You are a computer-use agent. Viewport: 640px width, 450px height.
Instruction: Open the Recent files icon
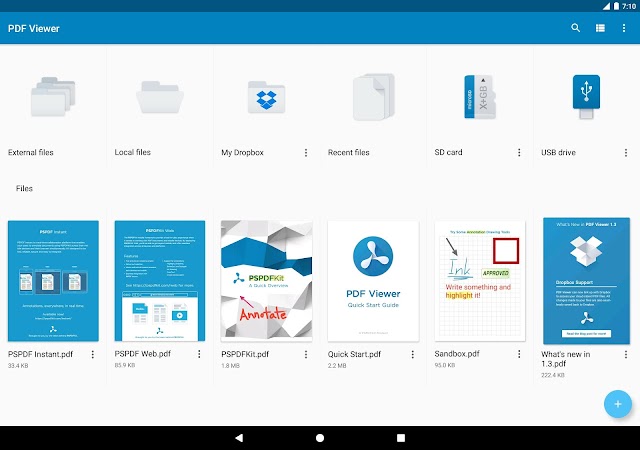tap(373, 97)
